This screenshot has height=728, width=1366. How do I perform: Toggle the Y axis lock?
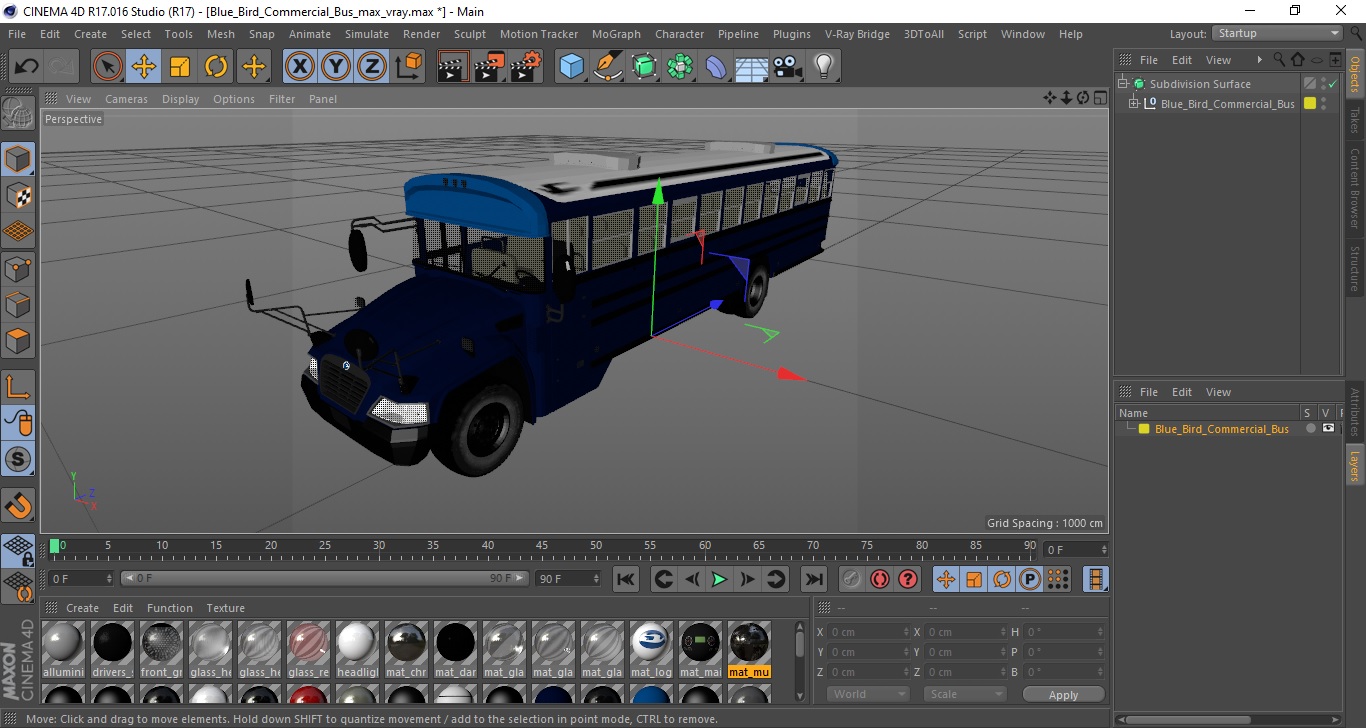click(336, 67)
